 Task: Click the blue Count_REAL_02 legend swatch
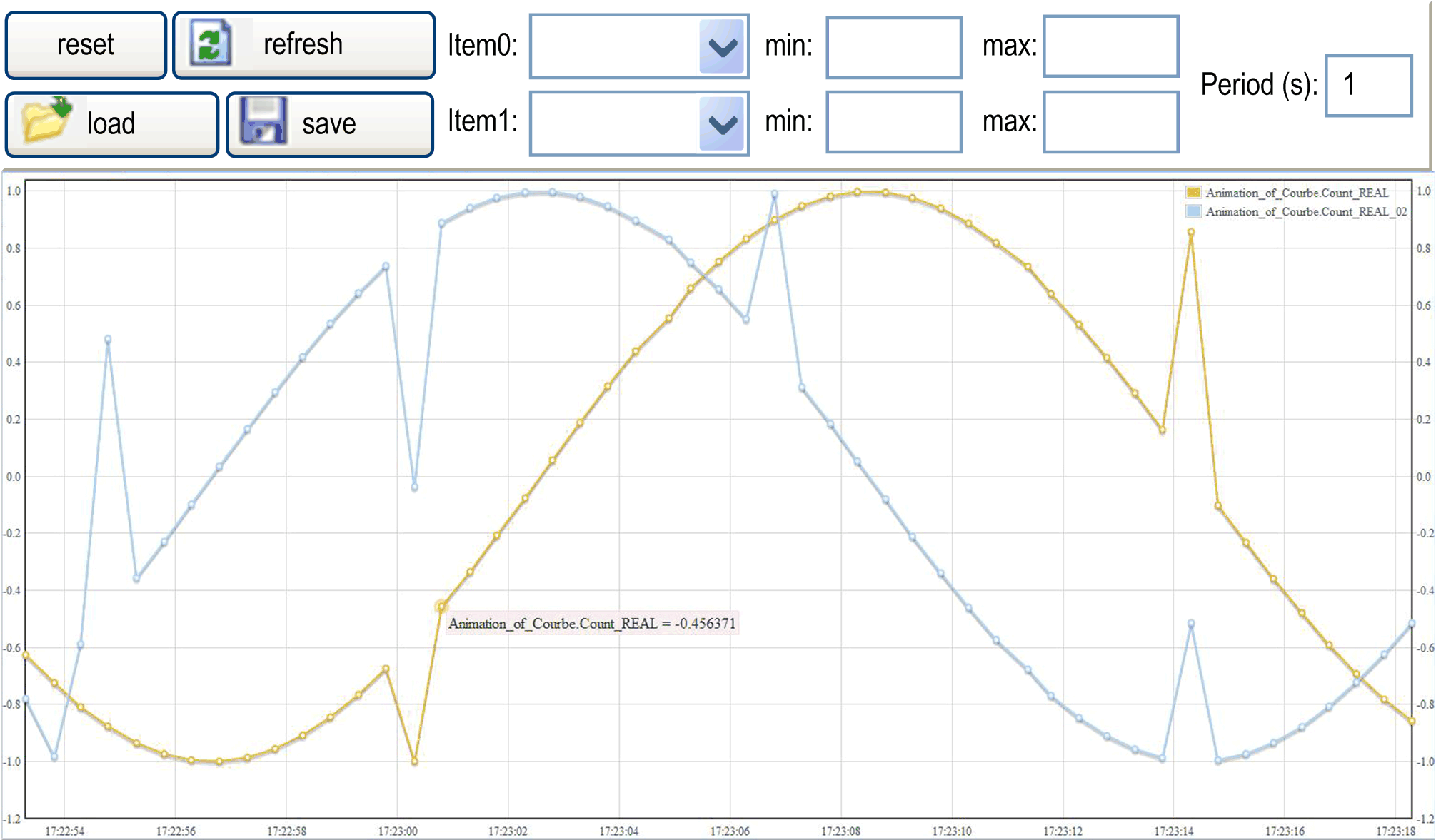coord(1193,212)
